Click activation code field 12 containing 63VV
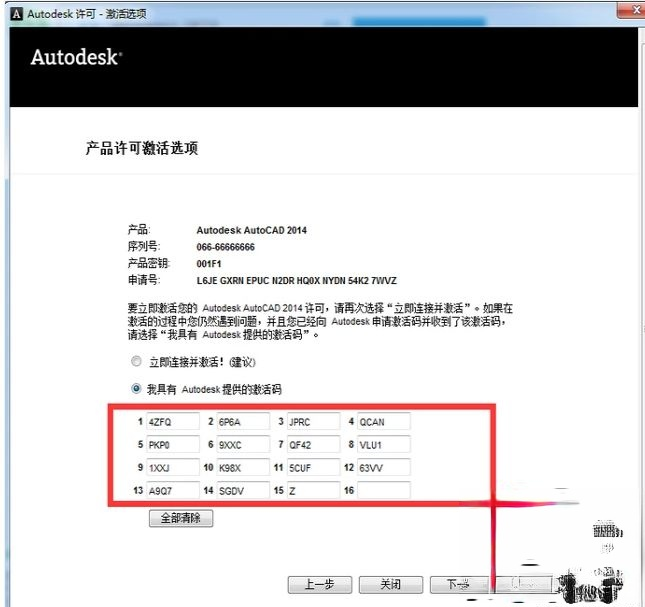The image size is (645, 607). [x=384, y=468]
